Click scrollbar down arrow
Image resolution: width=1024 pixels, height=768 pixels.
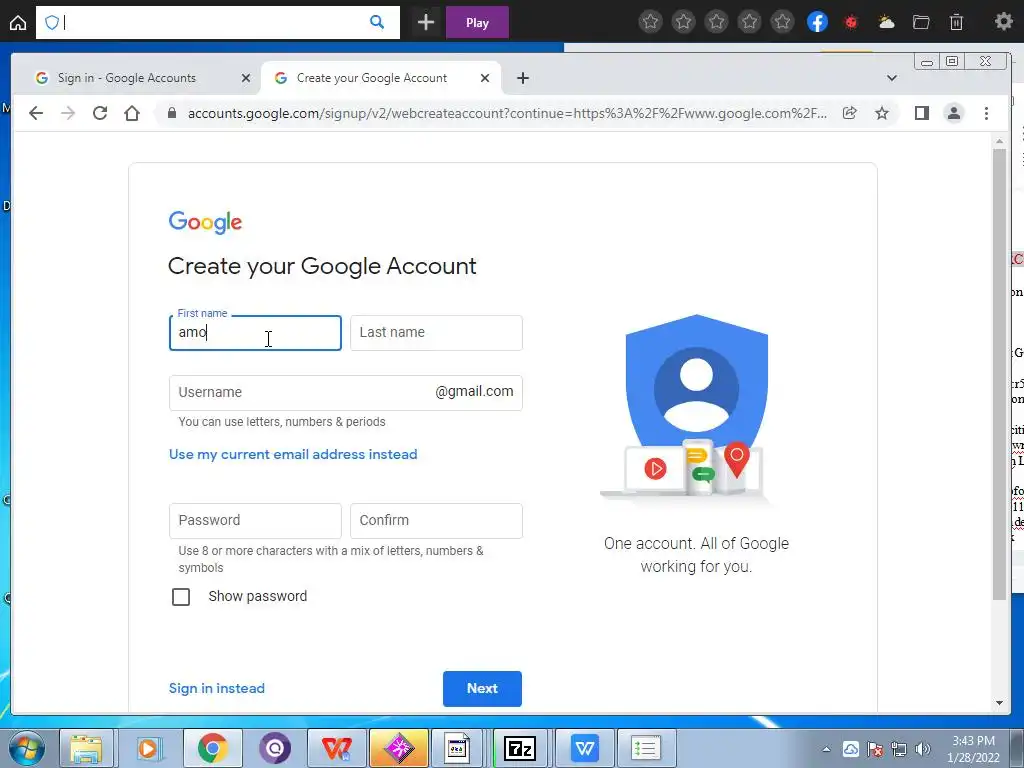pyautogui.click(x=999, y=703)
